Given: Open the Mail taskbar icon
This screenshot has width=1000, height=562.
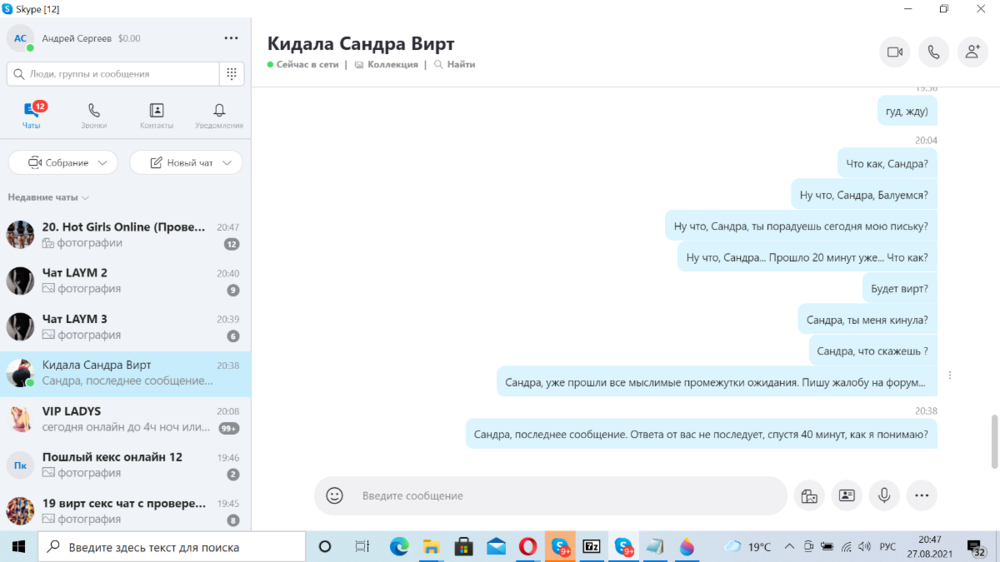Looking at the screenshot, I should pos(496,547).
